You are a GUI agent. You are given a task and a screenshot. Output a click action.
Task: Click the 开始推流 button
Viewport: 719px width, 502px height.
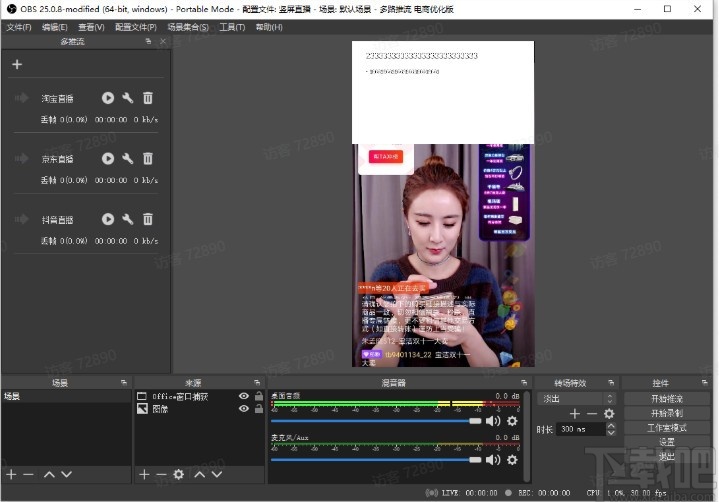click(x=667, y=398)
